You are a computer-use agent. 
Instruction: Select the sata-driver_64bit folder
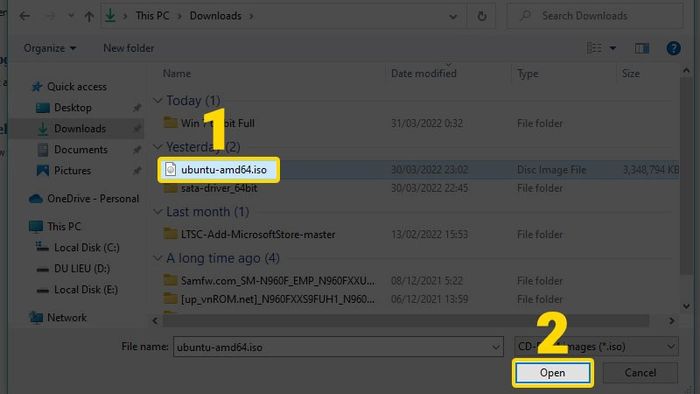219,188
